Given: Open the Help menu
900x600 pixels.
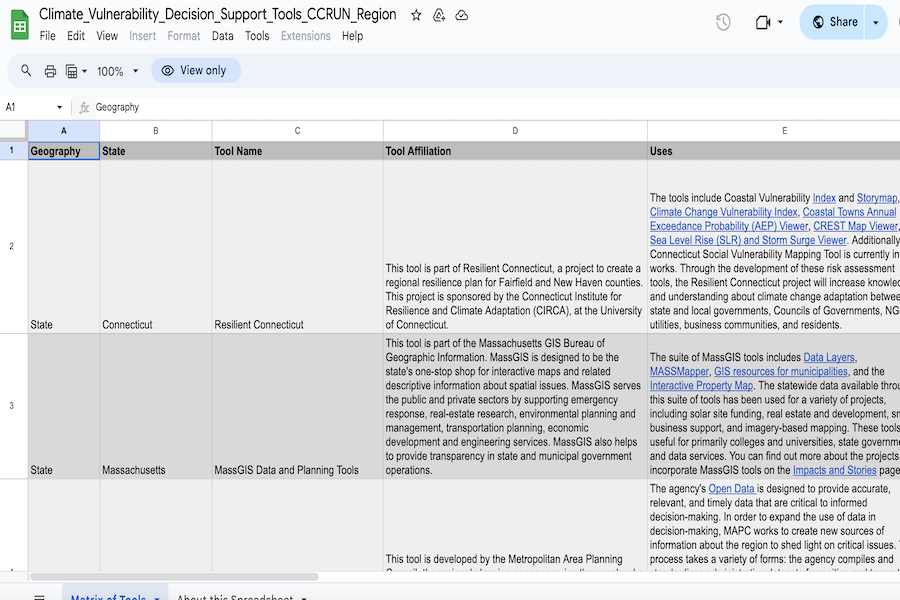Looking at the screenshot, I should (x=352, y=36).
